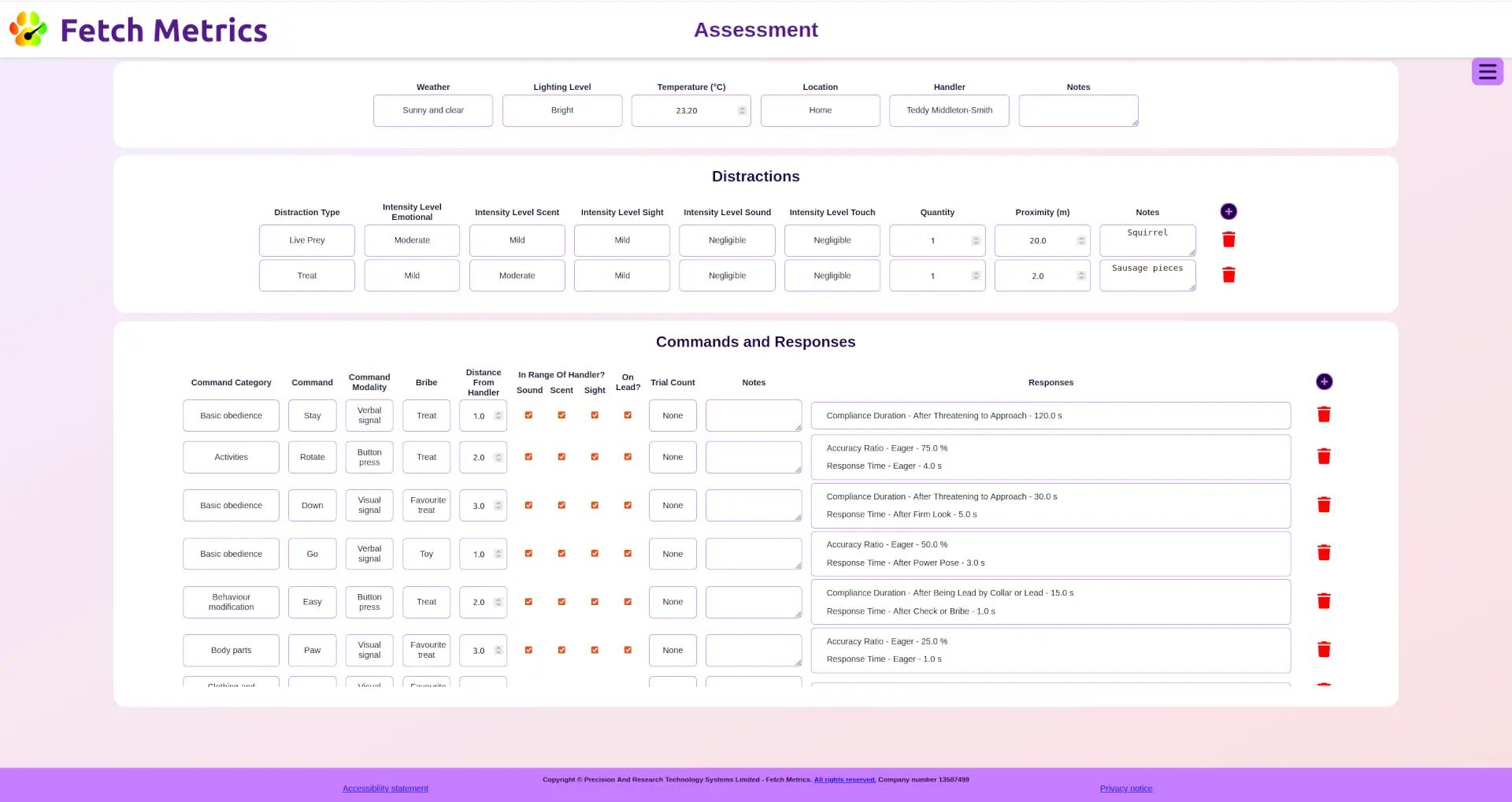This screenshot has height=802, width=1512.
Task: Open the Lighting Level dropdown
Action: point(561,110)
